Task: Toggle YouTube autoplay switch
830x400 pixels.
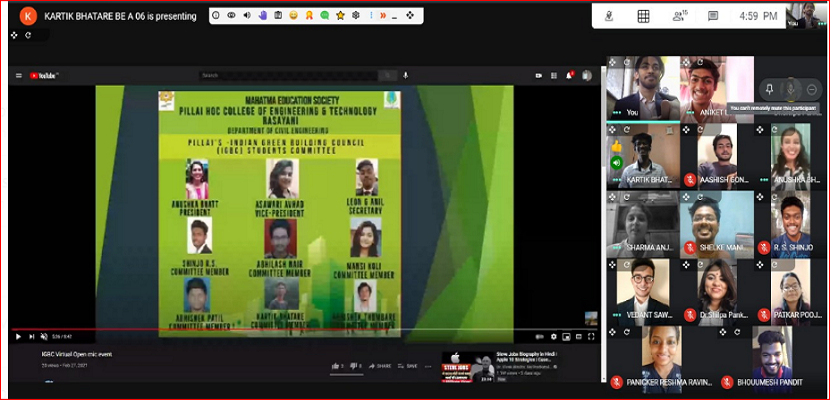Action: point(539,337)
